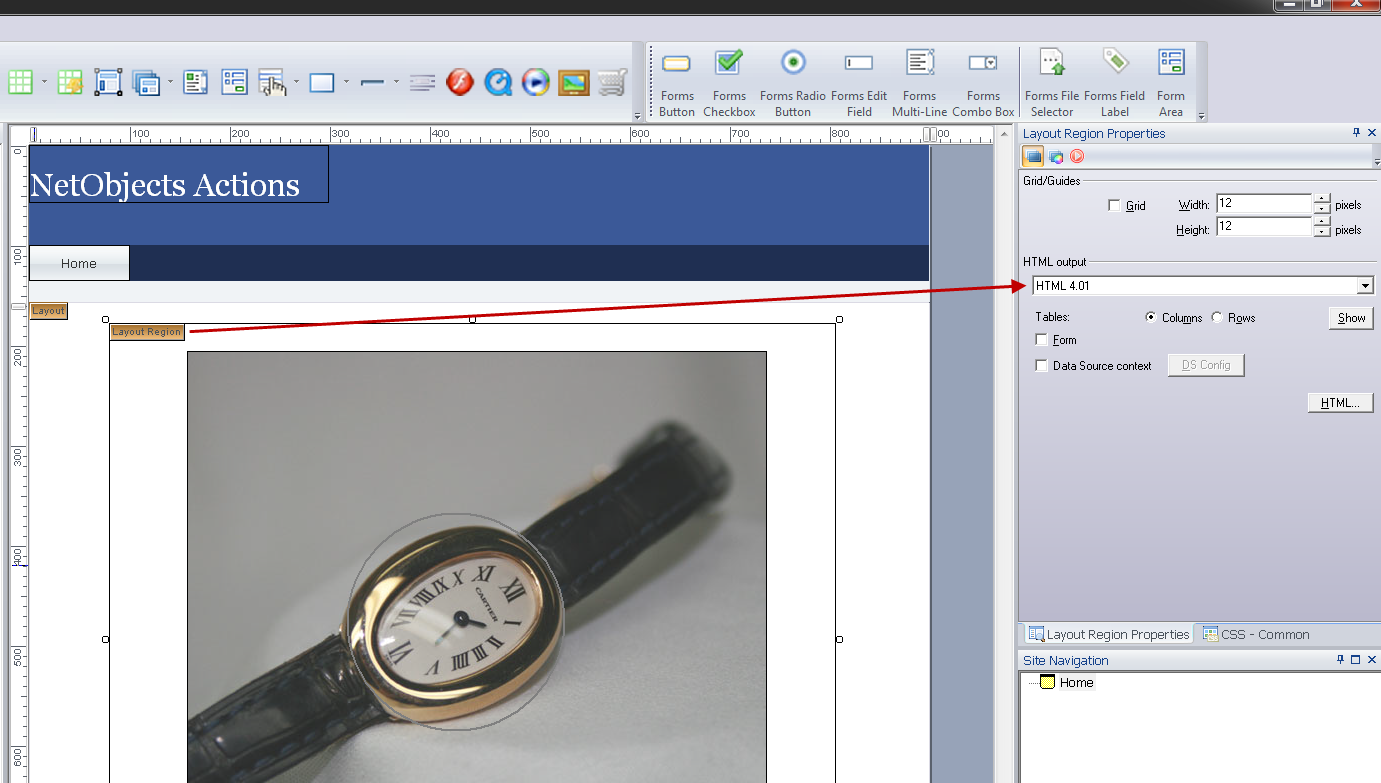1381x783 pixels.
Task: Enable the Data Source context checkbox
Action: (1042, 366)
